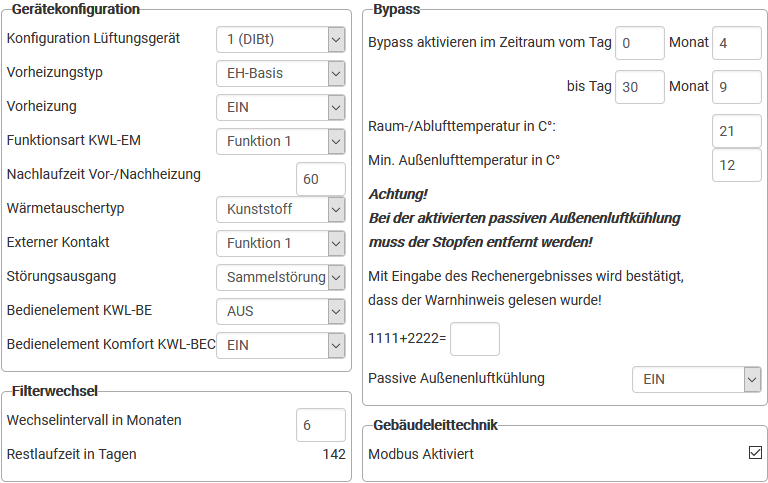Click Min. Außenlufttemperatur input field
The width and height of the screenshot is (768, 483).
tap(737, 164)
